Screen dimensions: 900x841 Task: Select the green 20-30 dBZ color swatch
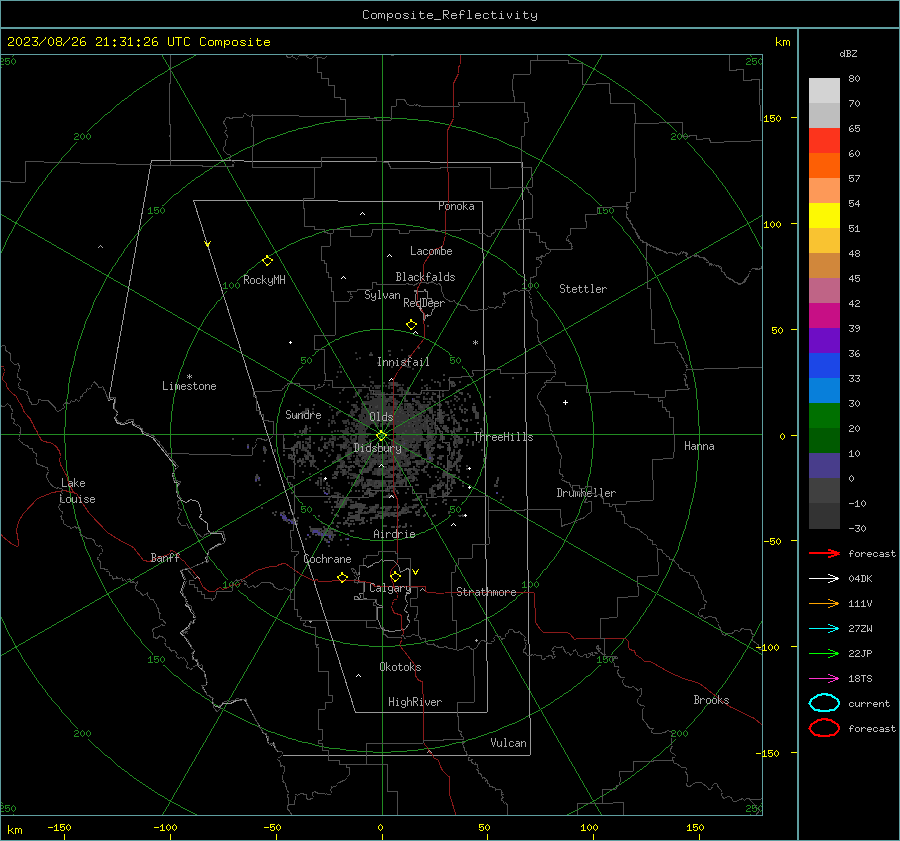pyautogui.click(x=824, y=416)
